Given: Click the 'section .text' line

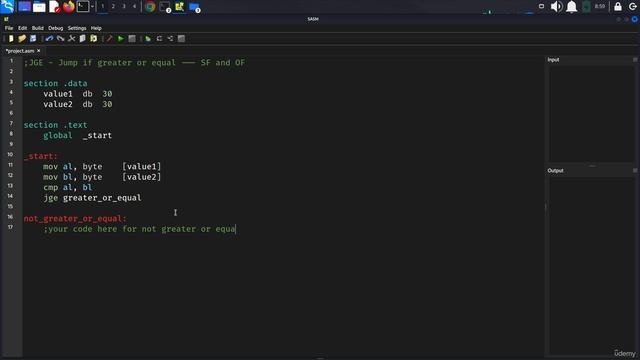Looking at the screenshot, I should click(x=56, y=125).
